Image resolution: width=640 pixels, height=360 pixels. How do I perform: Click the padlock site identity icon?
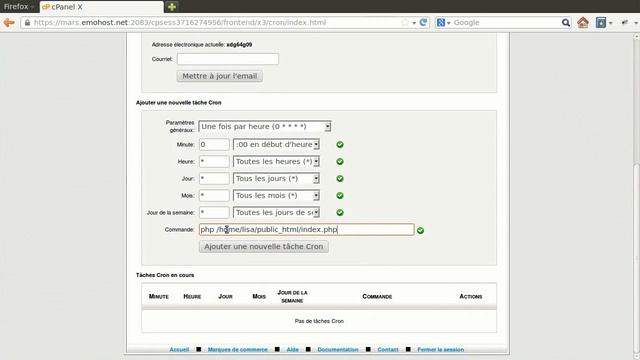27,22
